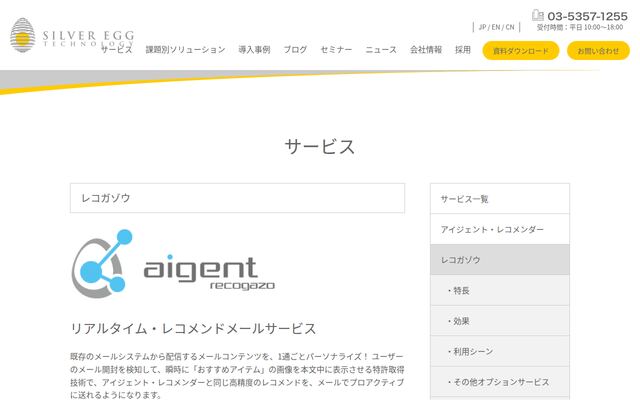This screenshot has height=400, width=640.
Task: Open 課題別ソリューション in the top navigation
Action: tap(185, 49)
